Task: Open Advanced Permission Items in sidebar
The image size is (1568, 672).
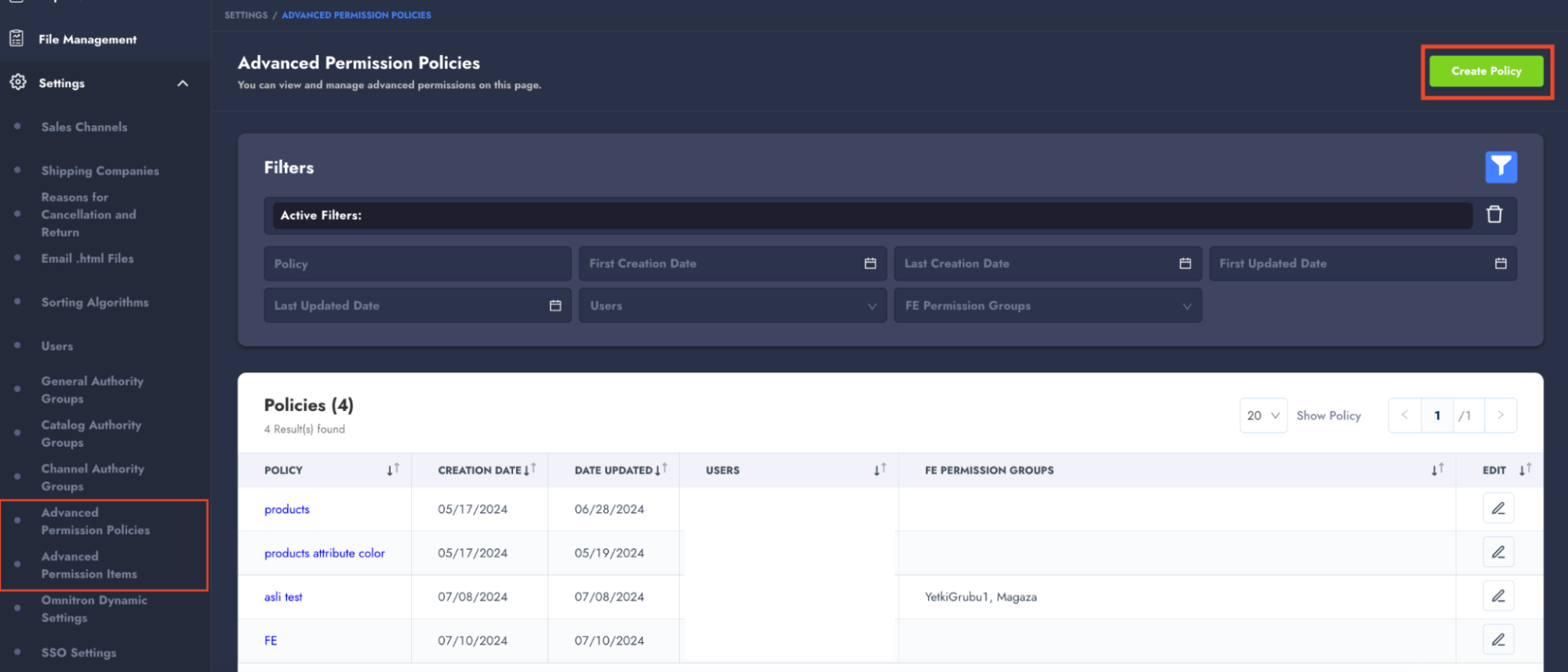Action: click(x=89, y=565)
